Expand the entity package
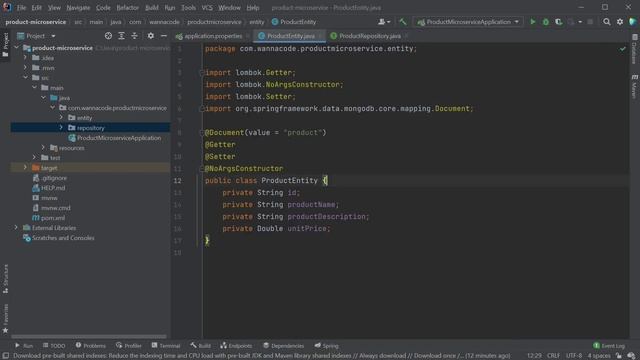 [x=61, y=117]
